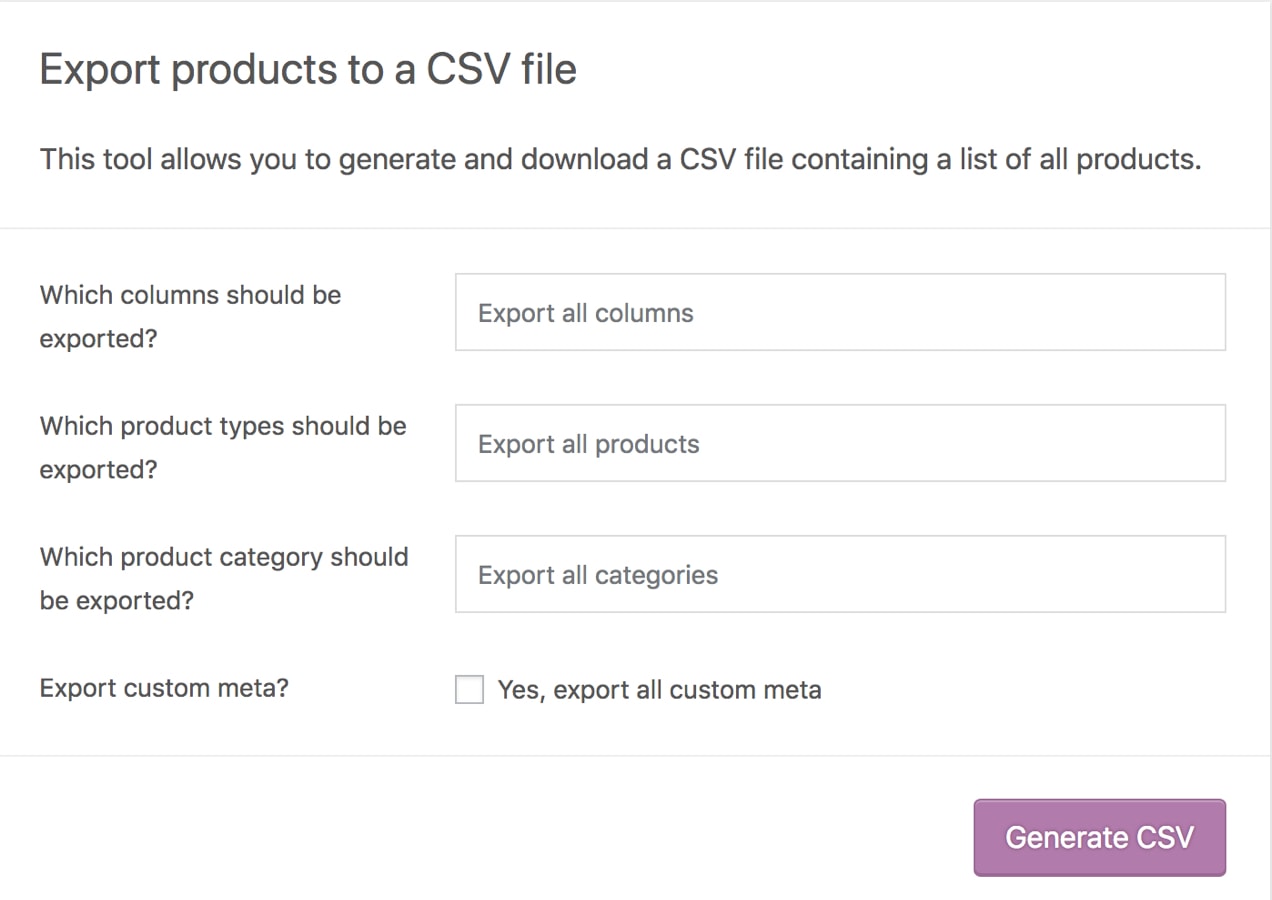Open the "Export all categories" selector
1272x900 pixels.
click(x=840, y=574)
